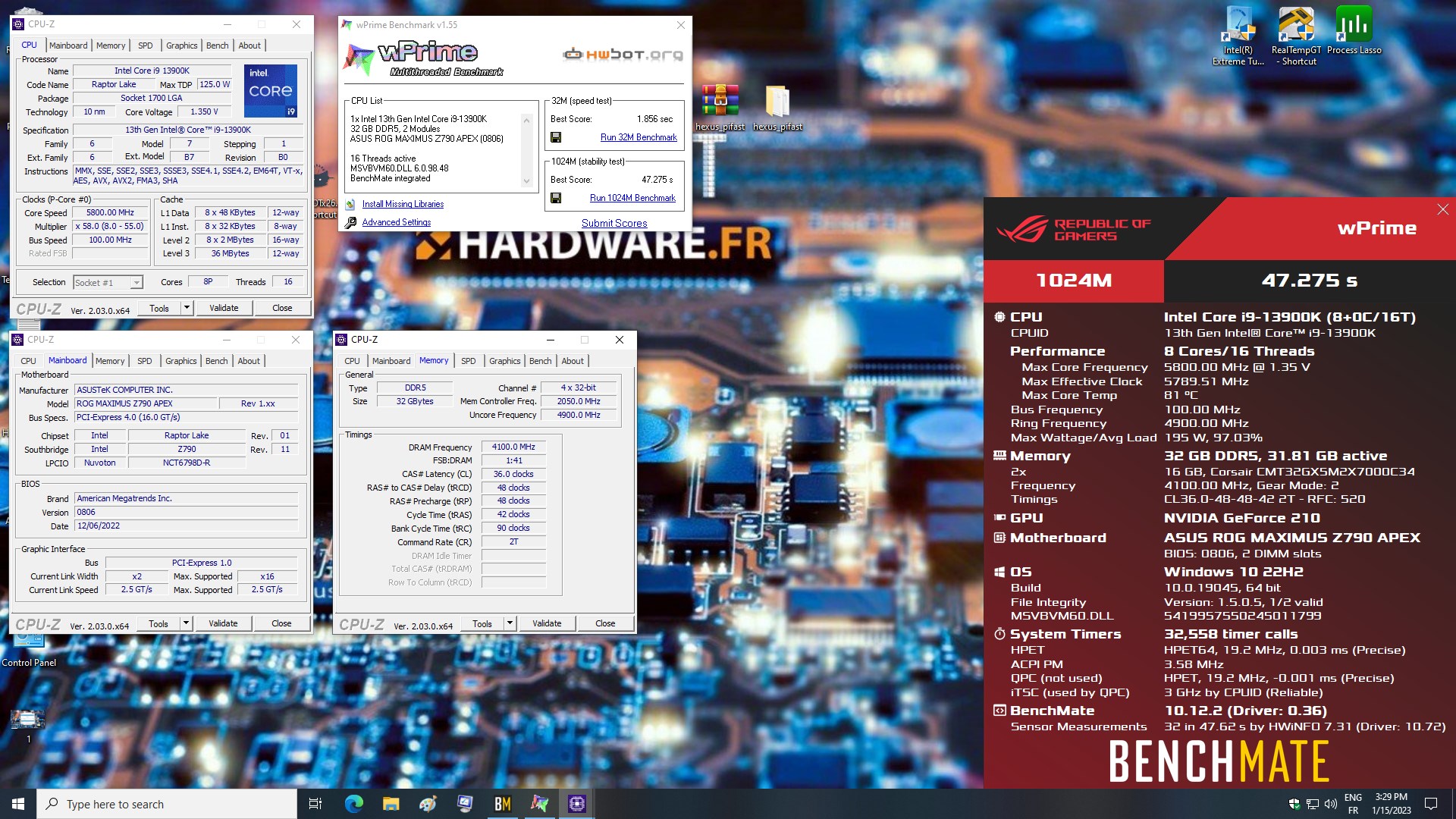
Task: Expand Tools arrow in the Memory window
Action: tap(510, 624)
